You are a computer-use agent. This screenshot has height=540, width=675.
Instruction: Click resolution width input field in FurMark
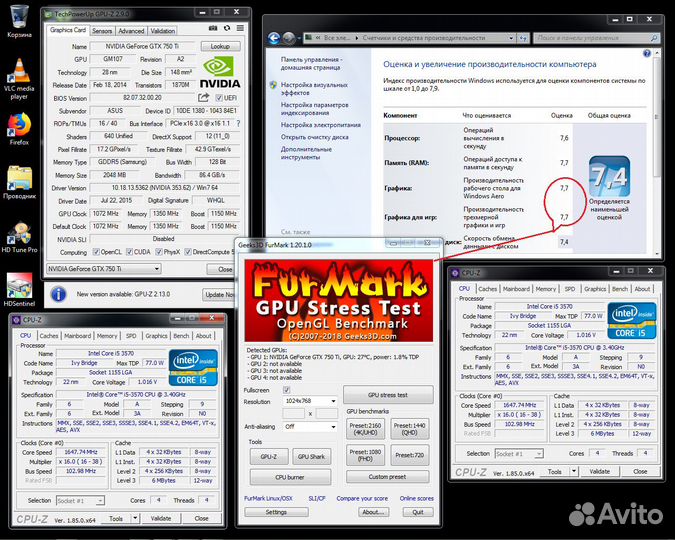click(x=294, y=414)
